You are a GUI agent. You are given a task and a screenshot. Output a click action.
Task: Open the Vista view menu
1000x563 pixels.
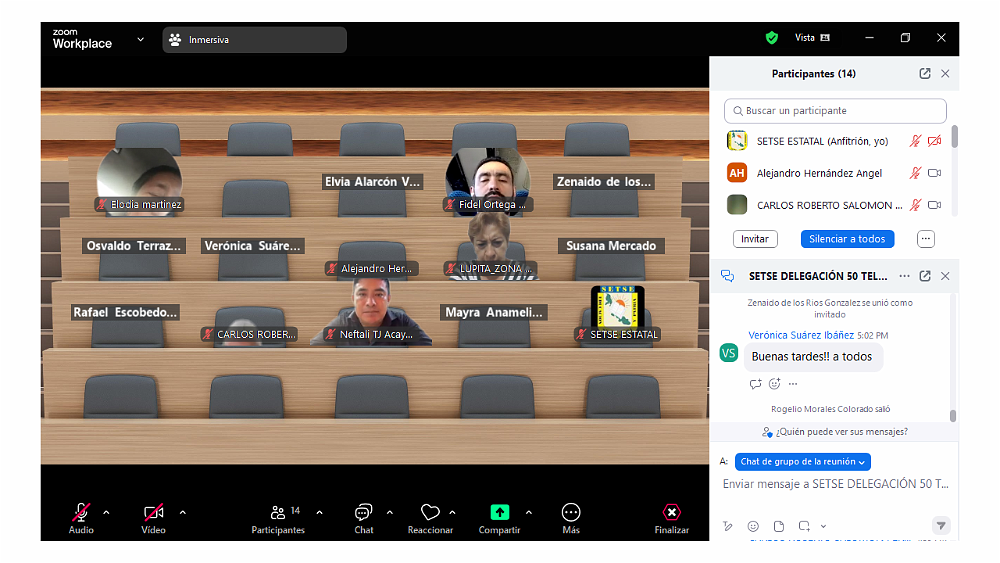pos(812,38)
